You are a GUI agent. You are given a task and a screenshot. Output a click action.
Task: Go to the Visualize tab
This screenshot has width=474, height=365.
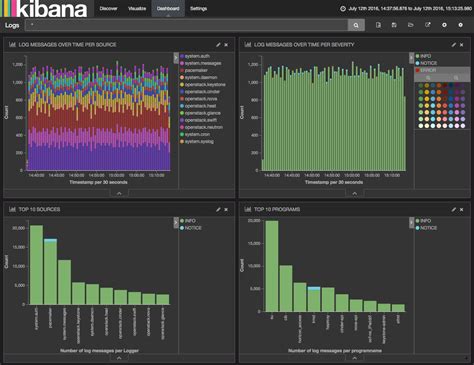click(137, 9)
